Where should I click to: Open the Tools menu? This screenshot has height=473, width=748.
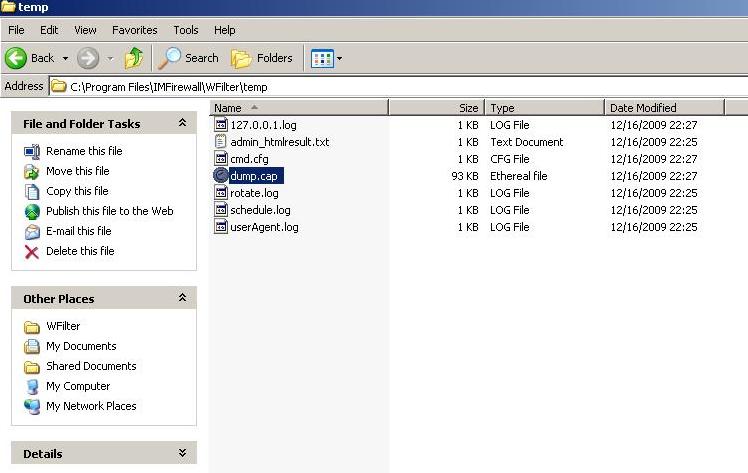pyautogui.click(x=186, y=30)
